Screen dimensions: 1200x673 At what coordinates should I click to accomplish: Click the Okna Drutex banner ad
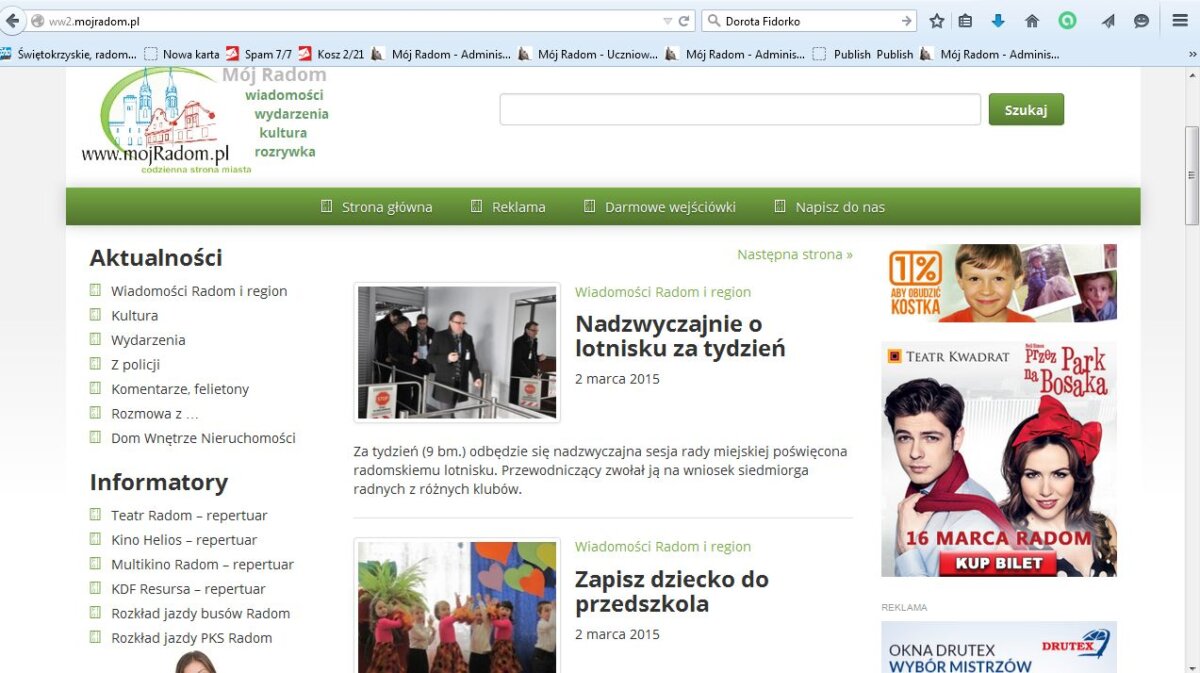pos(999,647)
